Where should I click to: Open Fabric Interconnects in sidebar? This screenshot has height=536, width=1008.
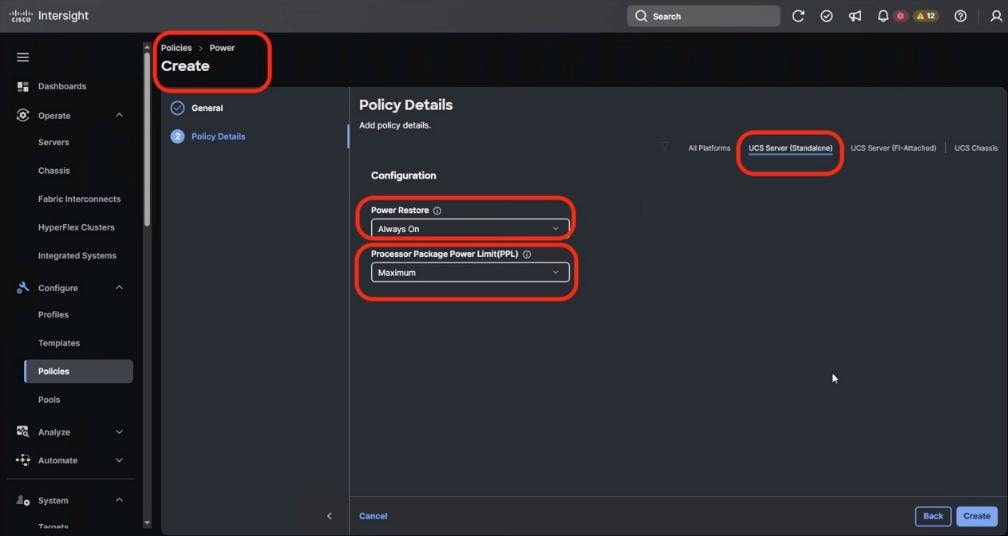click(79, 199)
